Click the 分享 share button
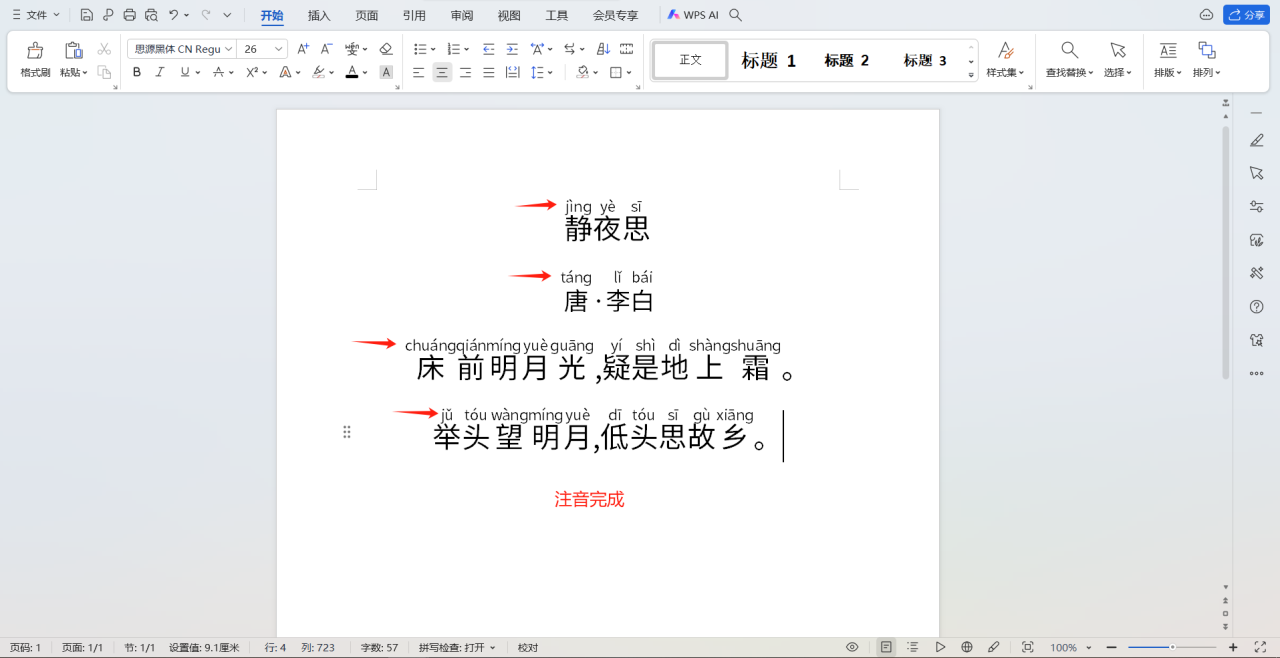1280x658 pixels. [x=1246, y=15]
